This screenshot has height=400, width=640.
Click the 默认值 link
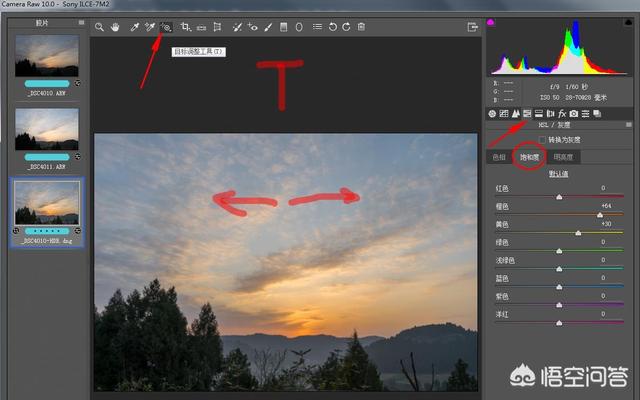pos(558,174)
